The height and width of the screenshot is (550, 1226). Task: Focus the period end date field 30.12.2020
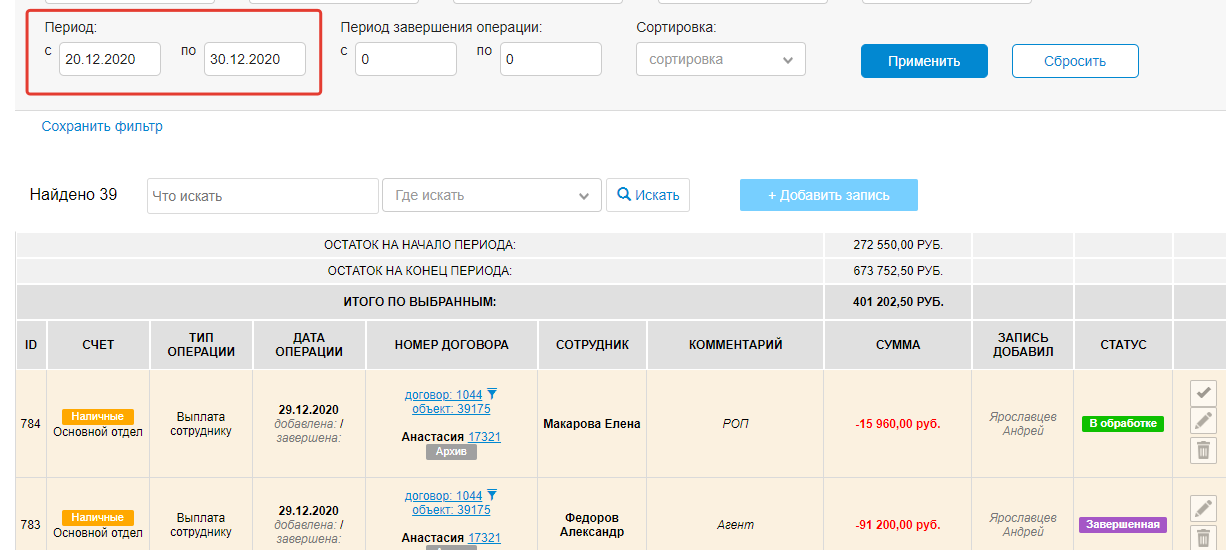(254, 60)
